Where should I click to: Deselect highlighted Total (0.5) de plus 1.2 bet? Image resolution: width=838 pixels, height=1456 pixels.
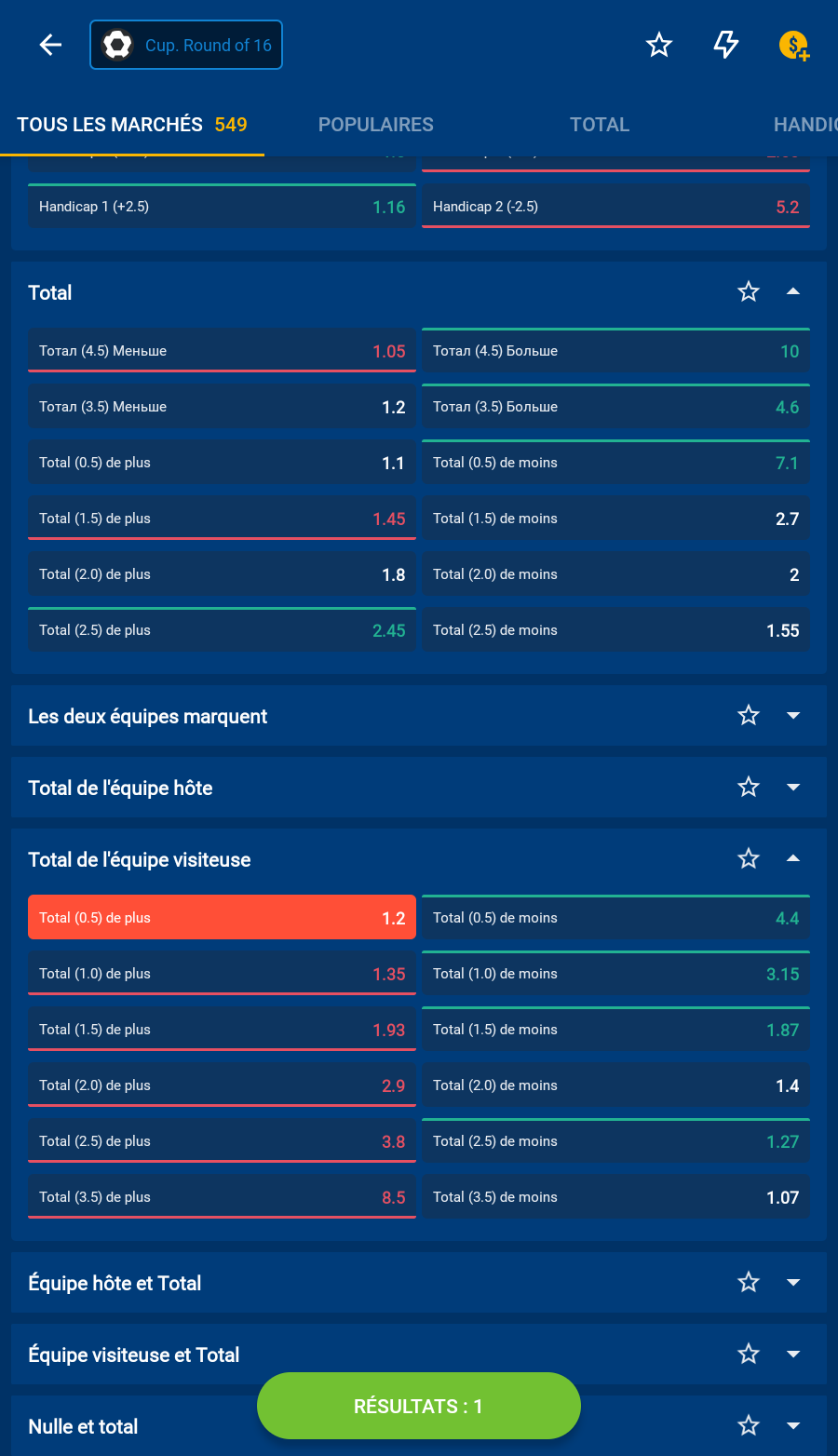pyautogui.click(x=222, y=918)
